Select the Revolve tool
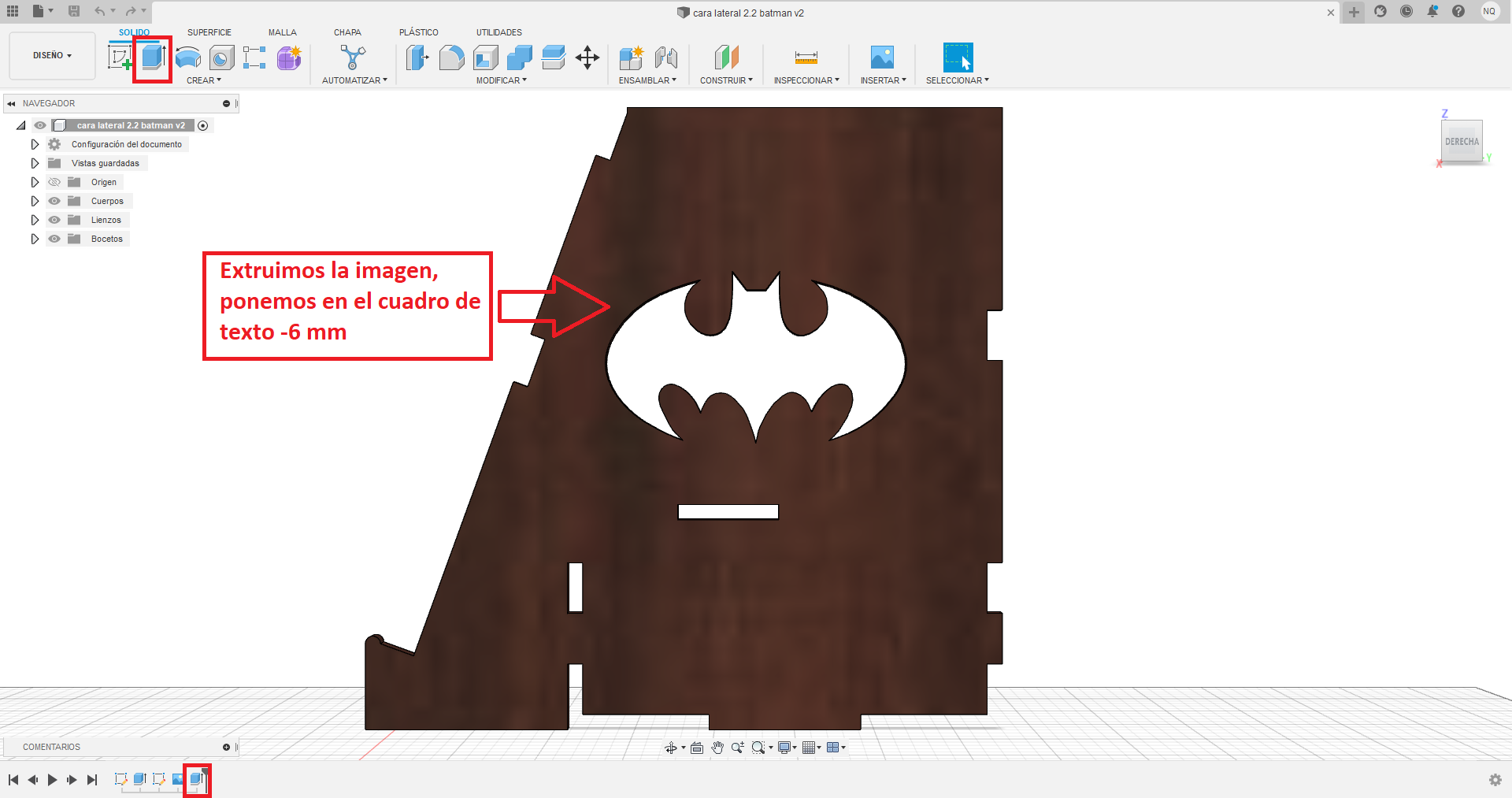The image size is (1512, 798). tap(187, 58)
